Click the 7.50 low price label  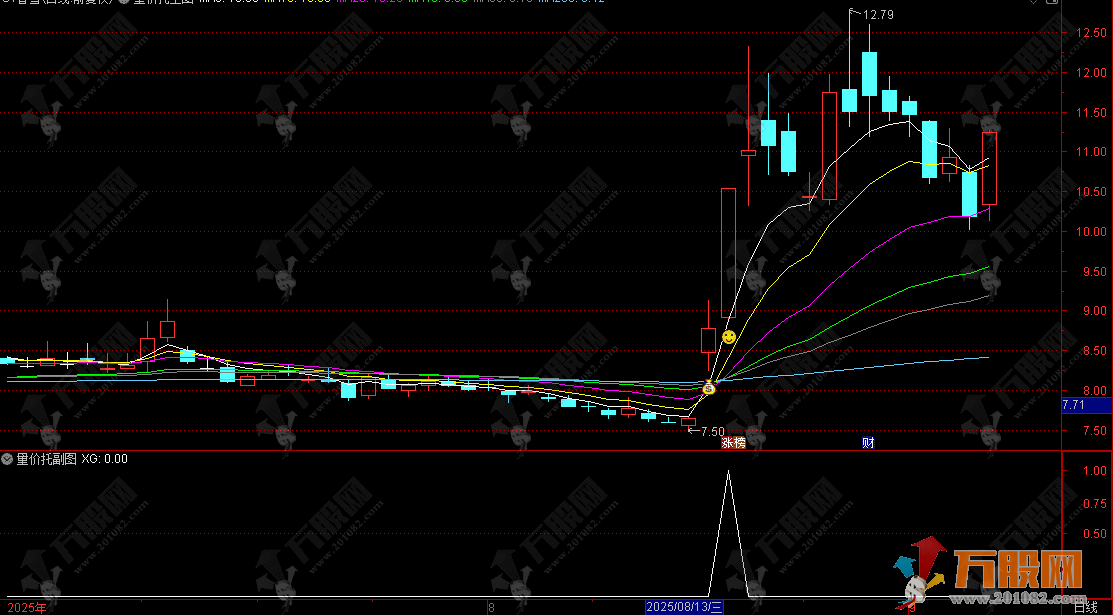[x=713, y=432]
